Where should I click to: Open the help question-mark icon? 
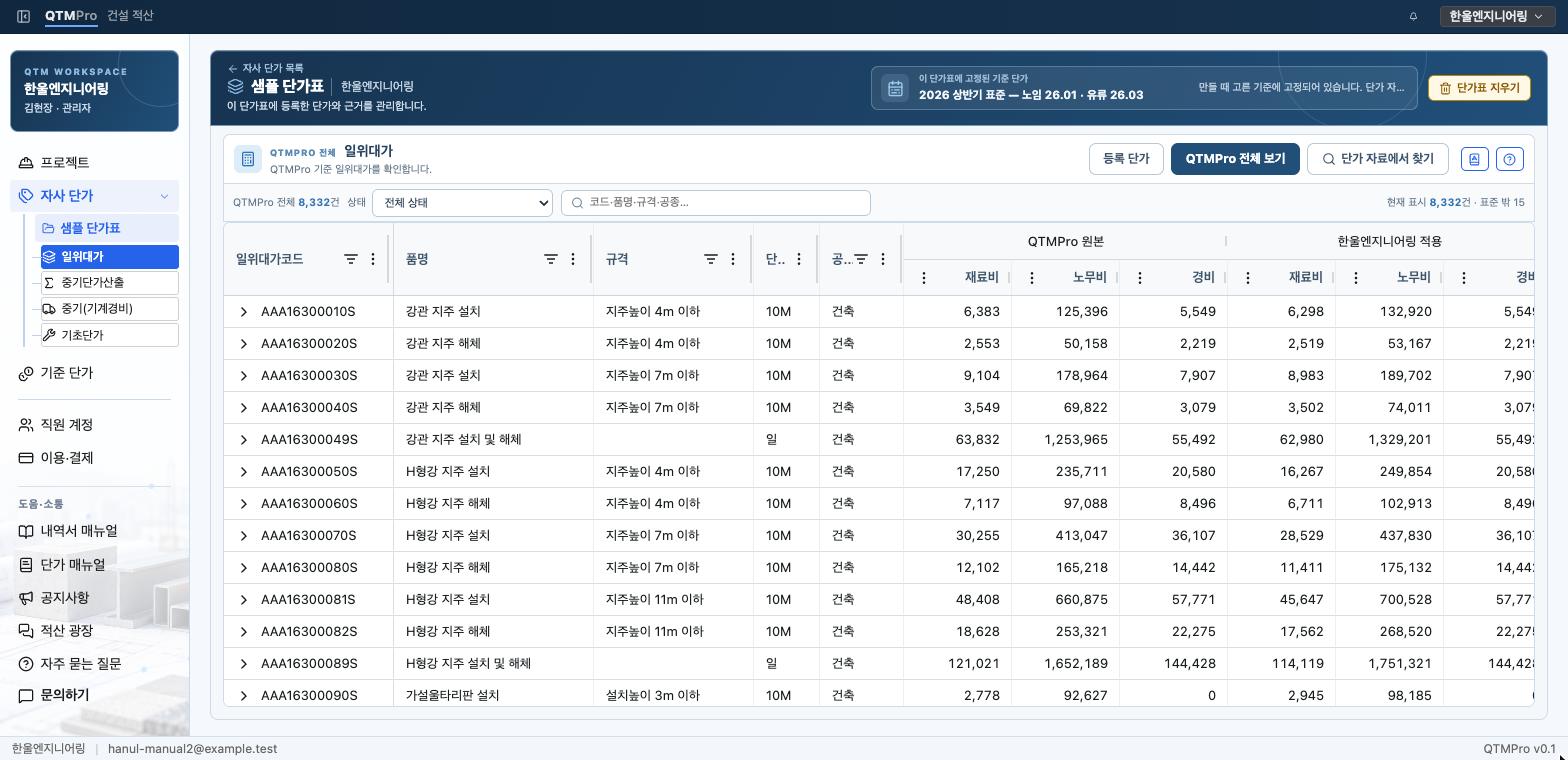point(1510,159)
